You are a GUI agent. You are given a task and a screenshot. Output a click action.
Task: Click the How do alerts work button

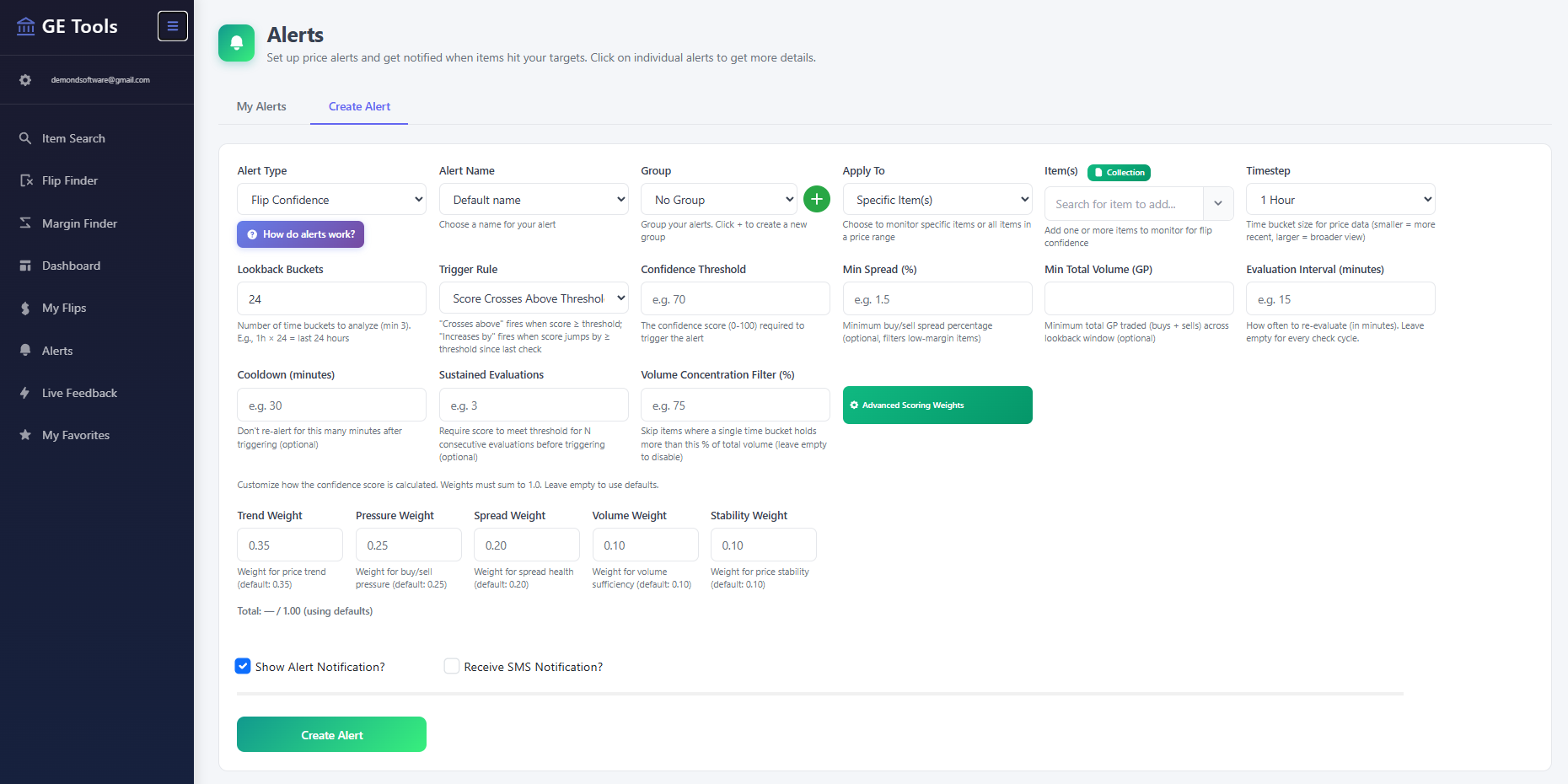click(x=301, y=234)
